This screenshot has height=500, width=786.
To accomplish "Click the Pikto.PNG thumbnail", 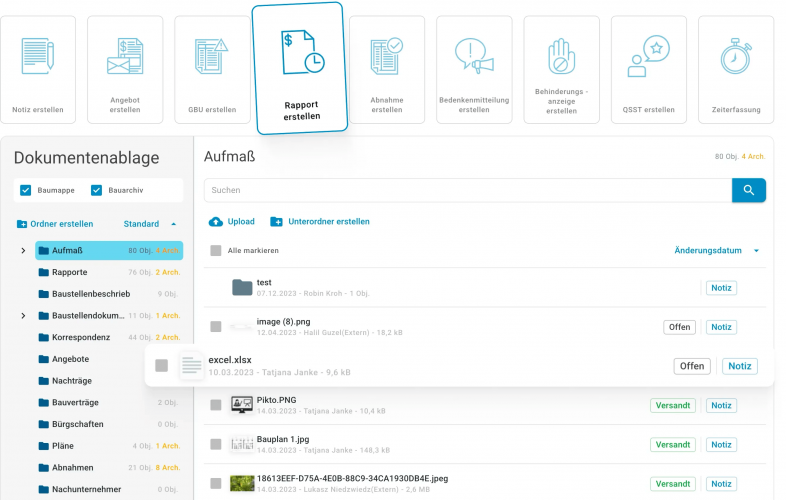I will (x=242, y=405).
